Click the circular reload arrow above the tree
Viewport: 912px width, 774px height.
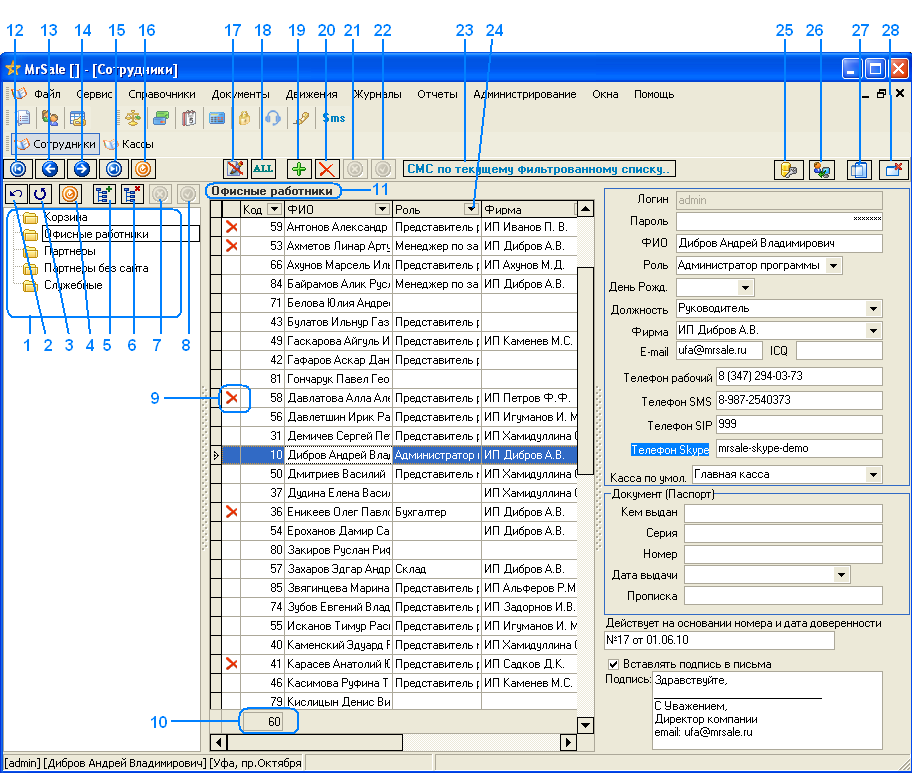tap(40, 194)
